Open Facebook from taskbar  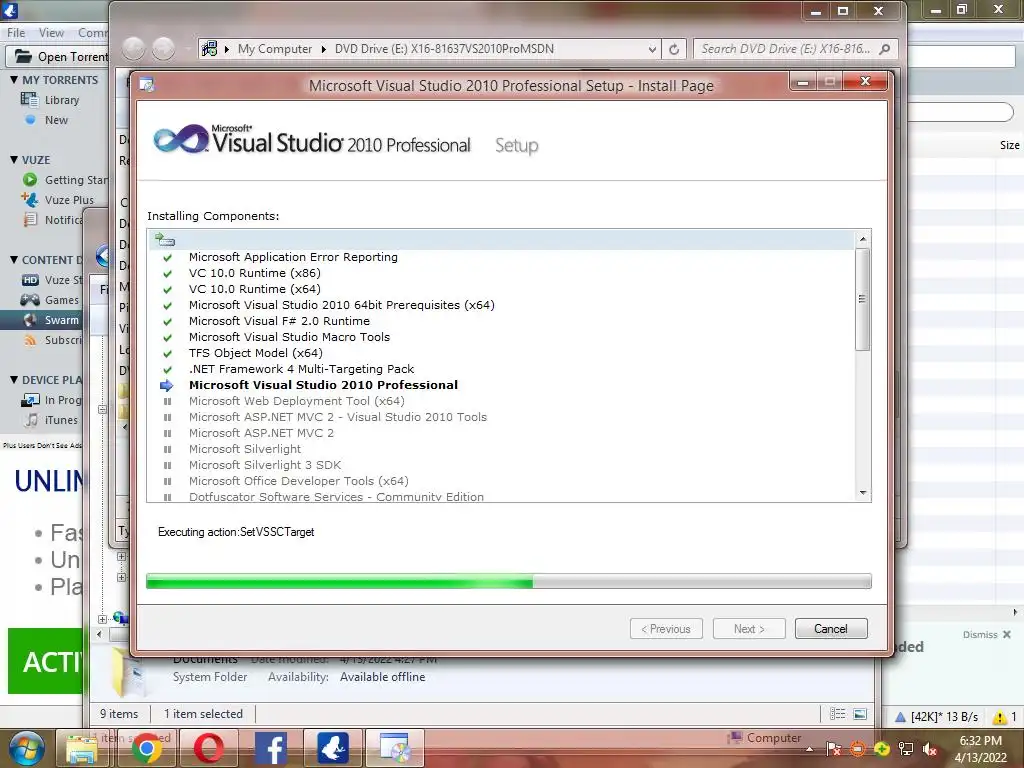[x=270, y=748]
